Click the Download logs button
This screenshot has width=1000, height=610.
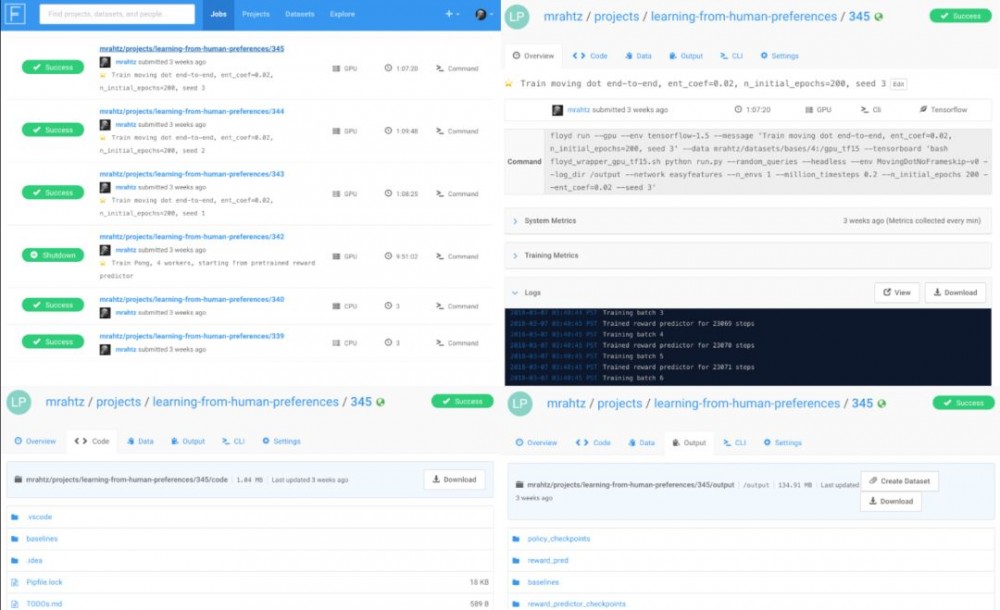click(x=955, y=292)
